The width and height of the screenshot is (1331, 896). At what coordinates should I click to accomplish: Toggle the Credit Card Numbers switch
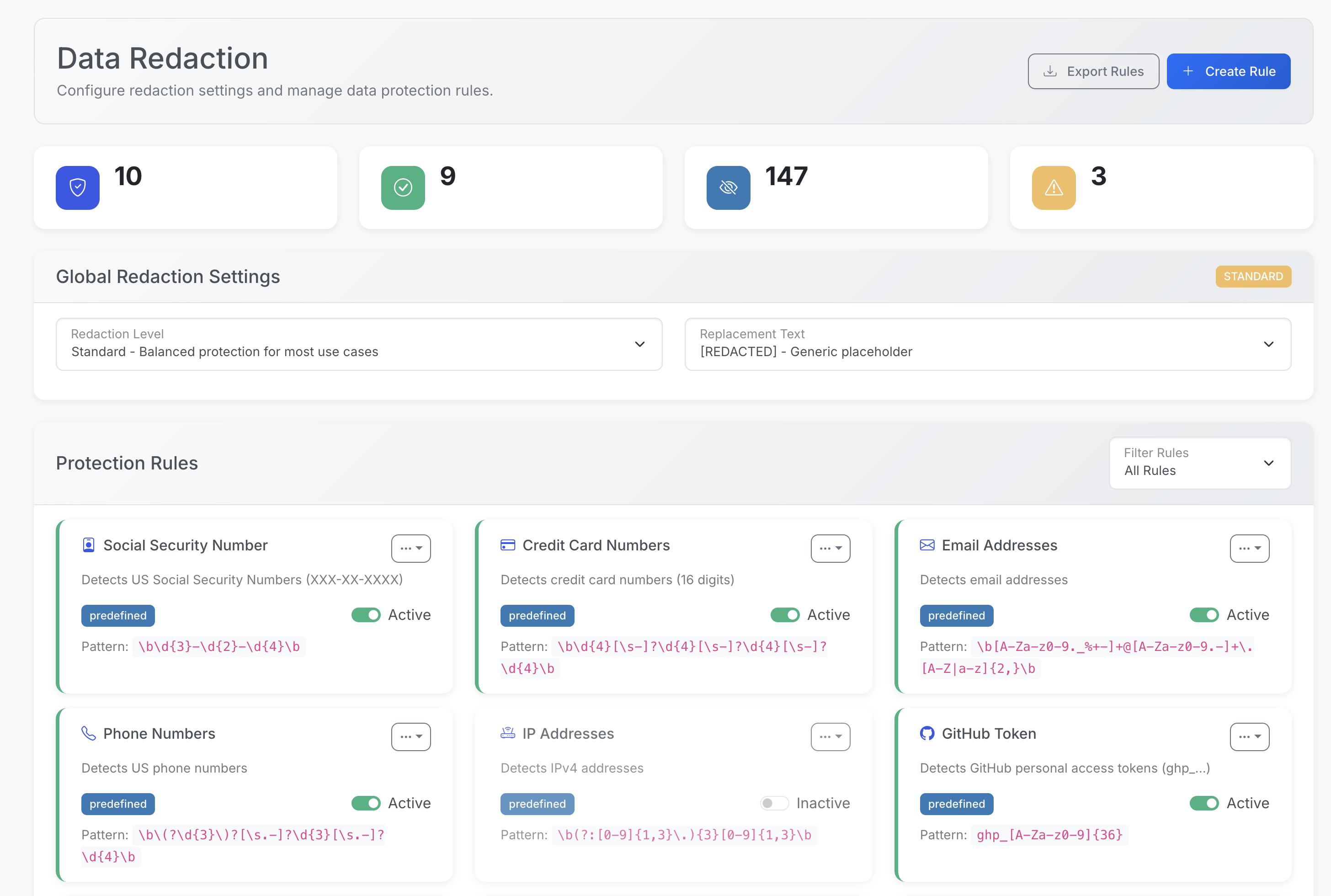coord(785,615)
